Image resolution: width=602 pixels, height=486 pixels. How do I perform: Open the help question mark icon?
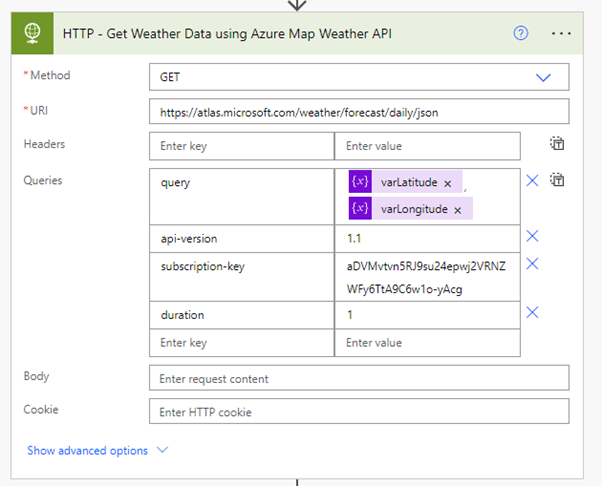coord(521,33)
